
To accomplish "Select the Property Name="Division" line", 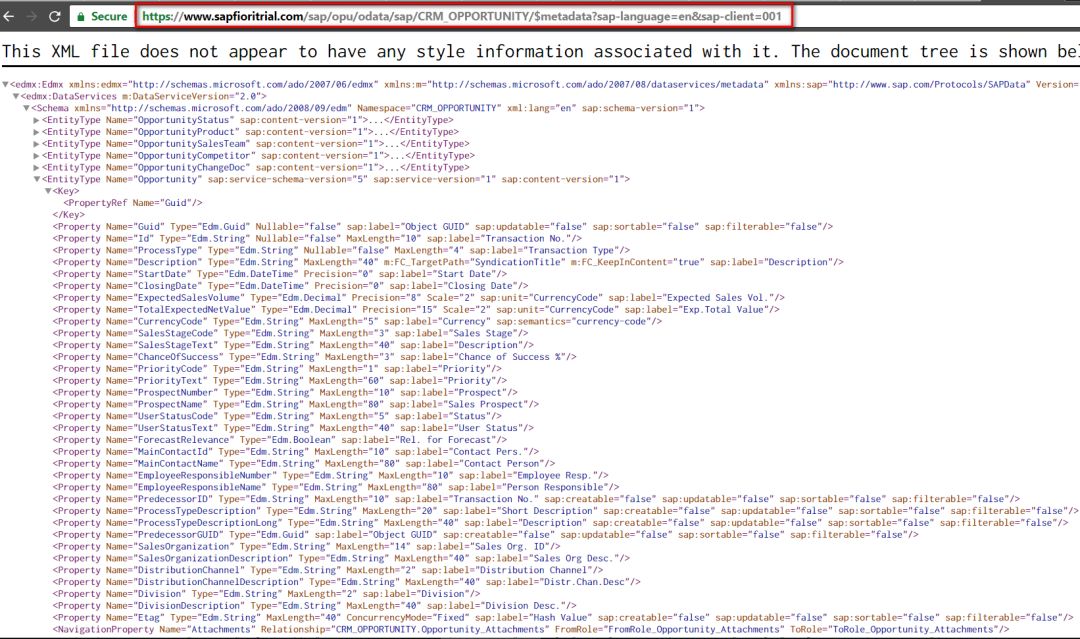I will pos(267,594).
